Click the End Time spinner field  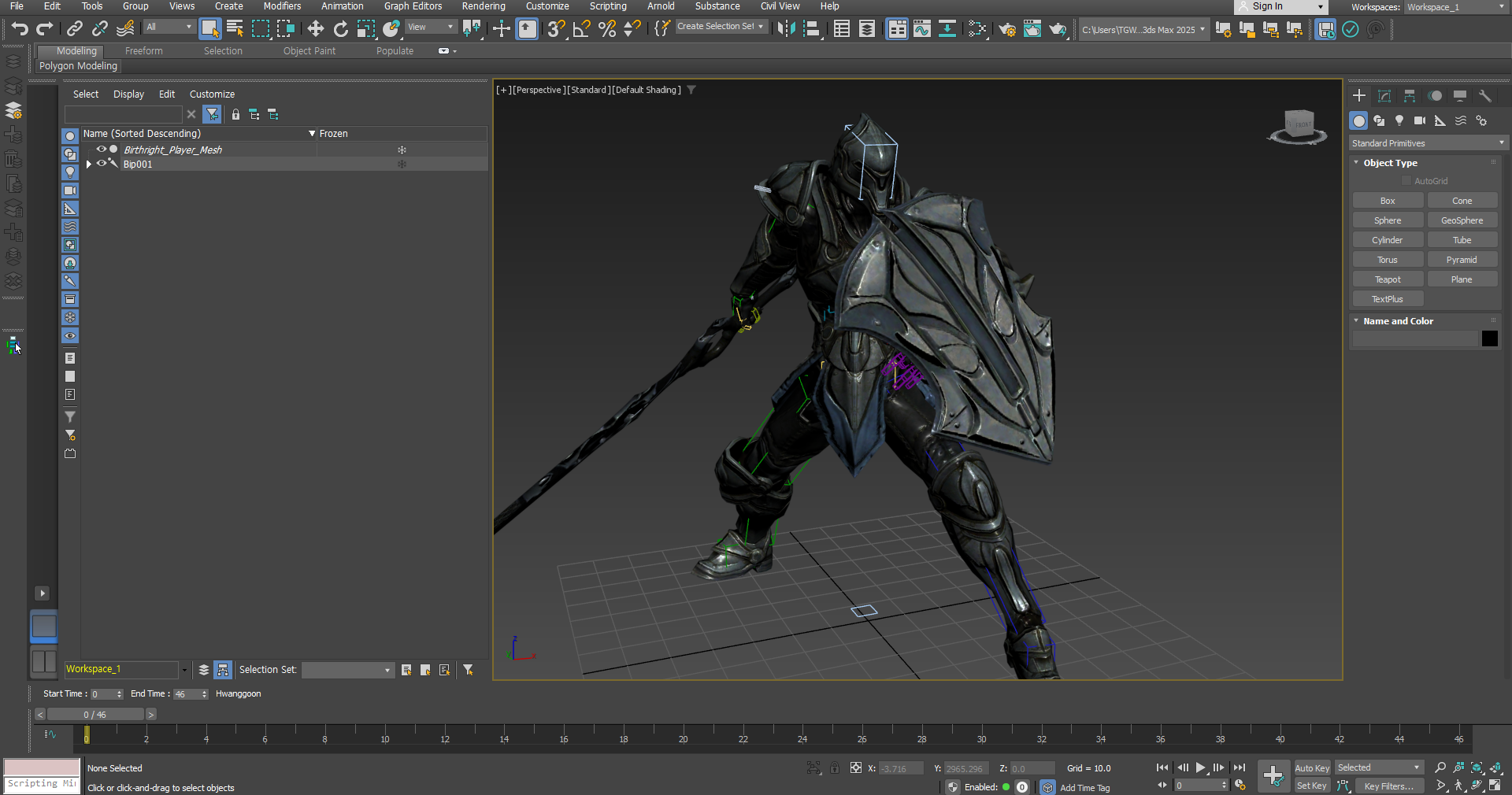click(191, 694)
